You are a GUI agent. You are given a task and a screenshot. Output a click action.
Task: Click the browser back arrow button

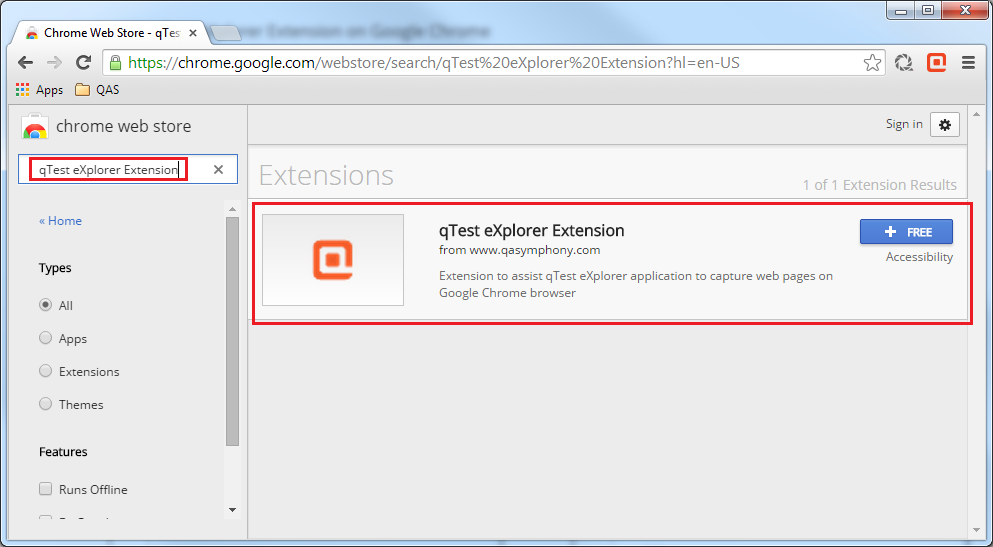pyautogui.click(x=25, y=63)
